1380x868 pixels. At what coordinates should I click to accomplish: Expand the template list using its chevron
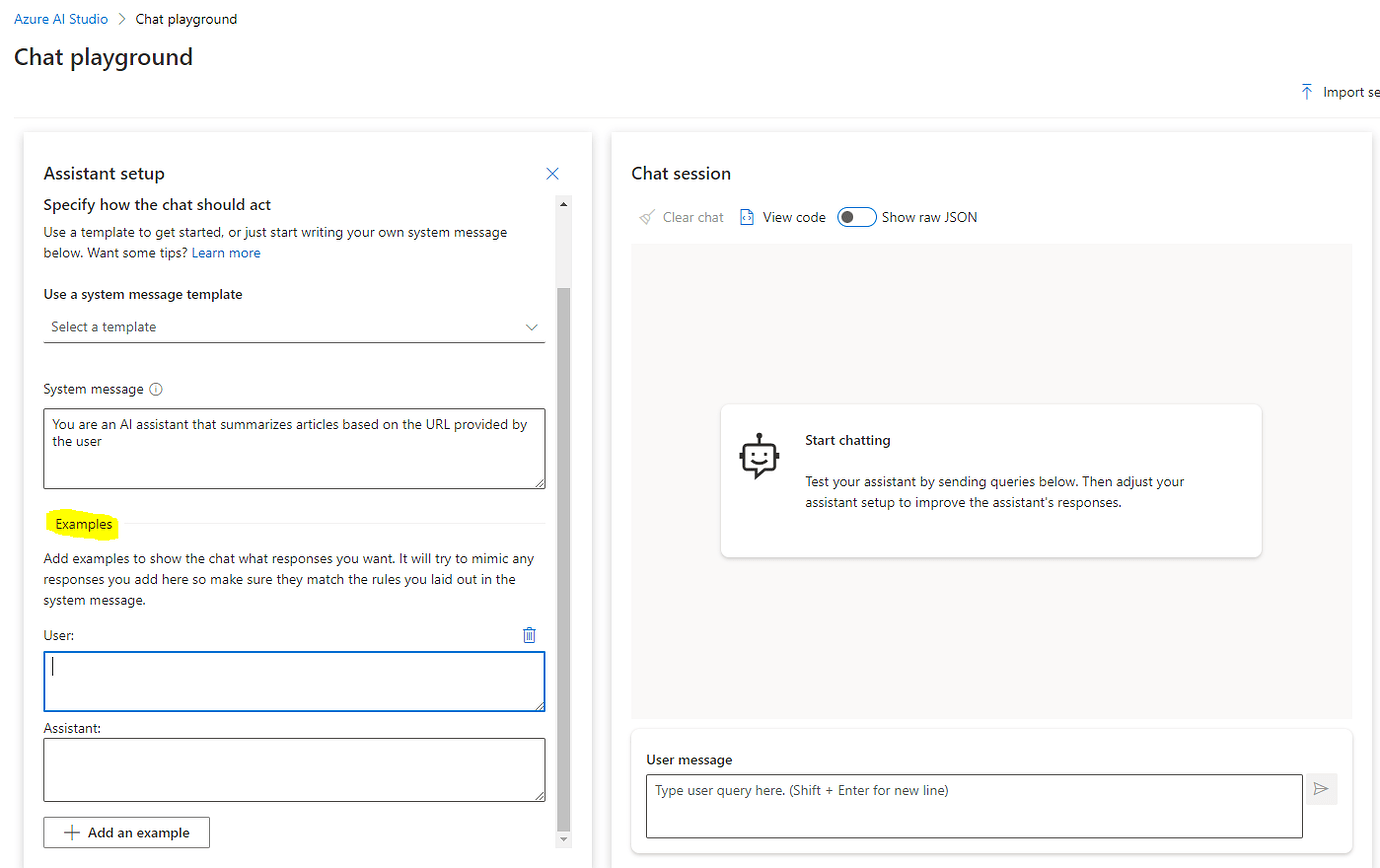tap(532, 327)
